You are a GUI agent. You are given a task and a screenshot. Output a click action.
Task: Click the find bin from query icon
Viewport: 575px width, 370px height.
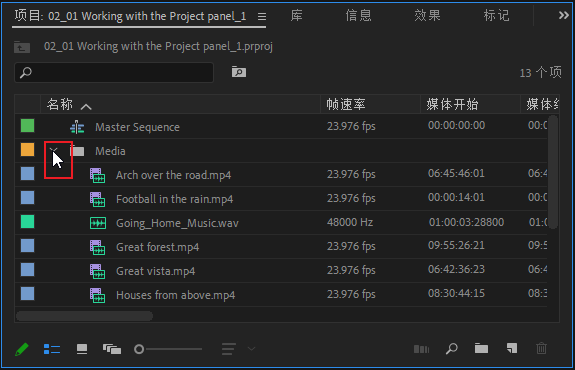(x=239, y=72)
